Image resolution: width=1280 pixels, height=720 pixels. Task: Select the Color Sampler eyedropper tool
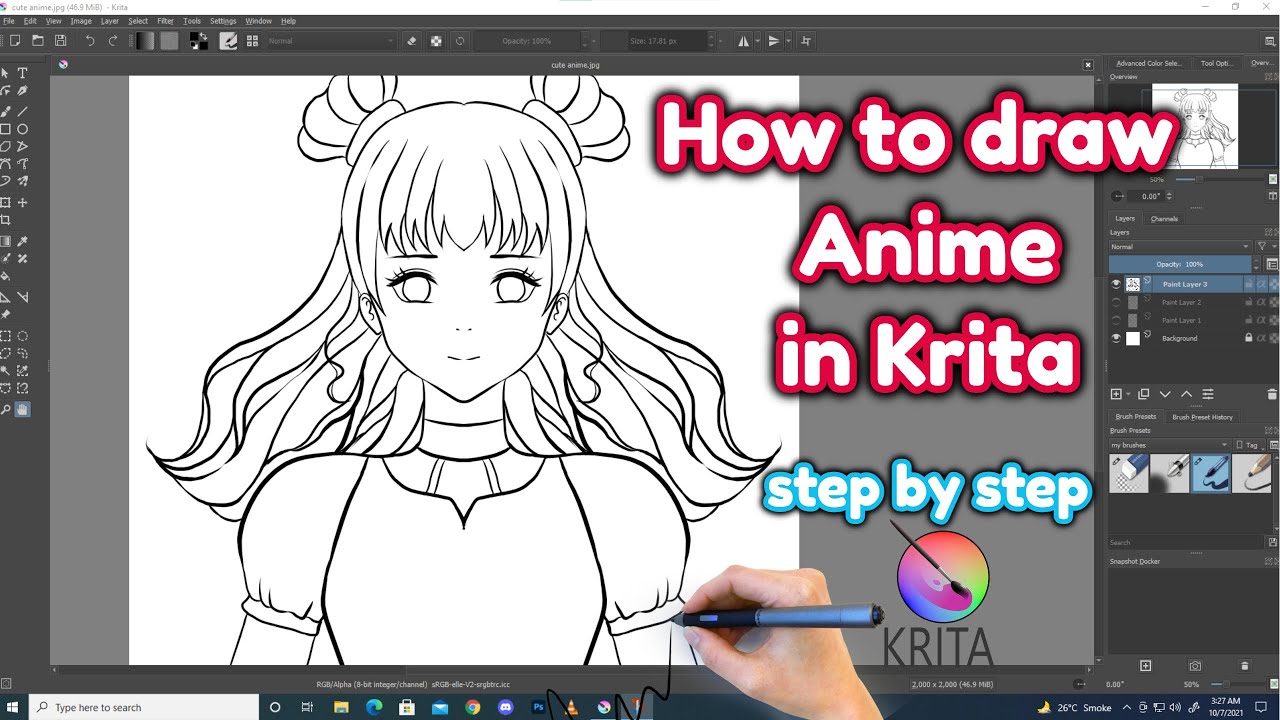pos(22,241)
